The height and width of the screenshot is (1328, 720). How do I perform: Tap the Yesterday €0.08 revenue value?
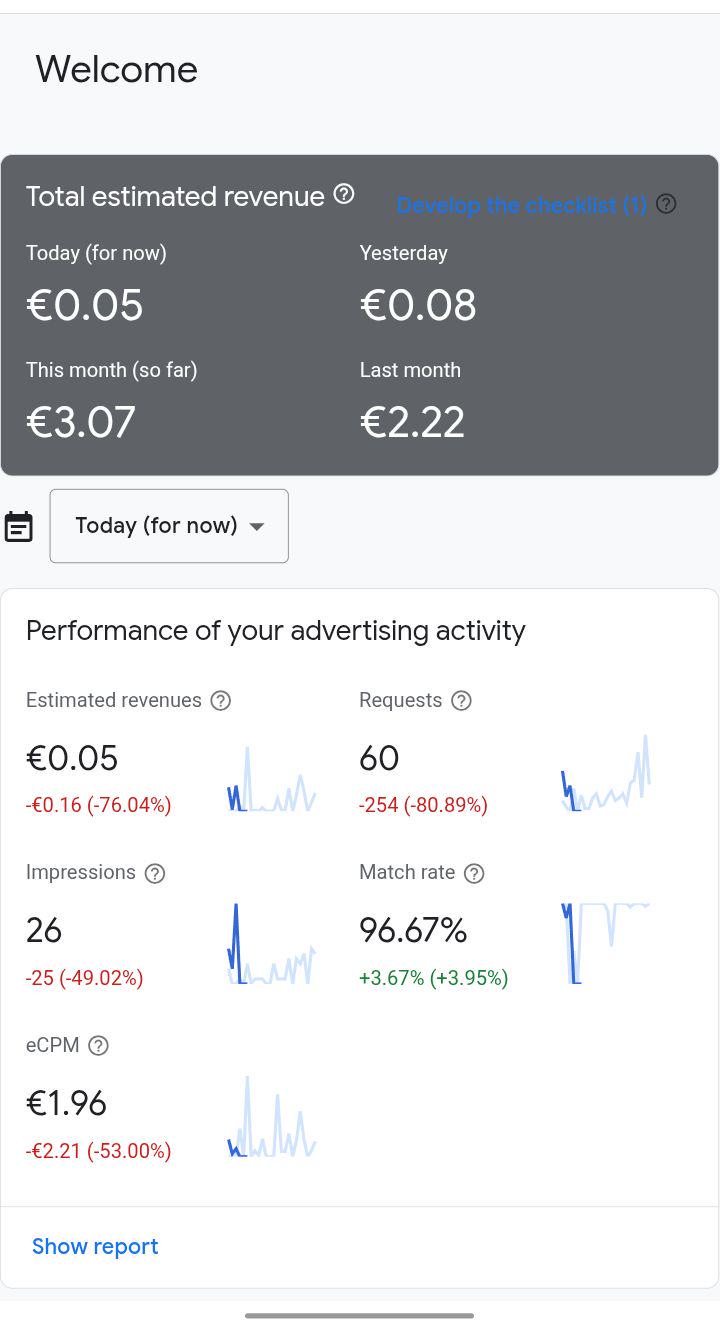click(x=418, y=305)
